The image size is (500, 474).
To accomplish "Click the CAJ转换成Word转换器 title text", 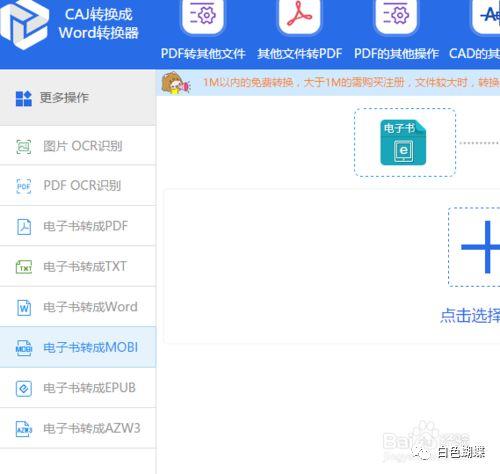I will [x=99, y=23].
